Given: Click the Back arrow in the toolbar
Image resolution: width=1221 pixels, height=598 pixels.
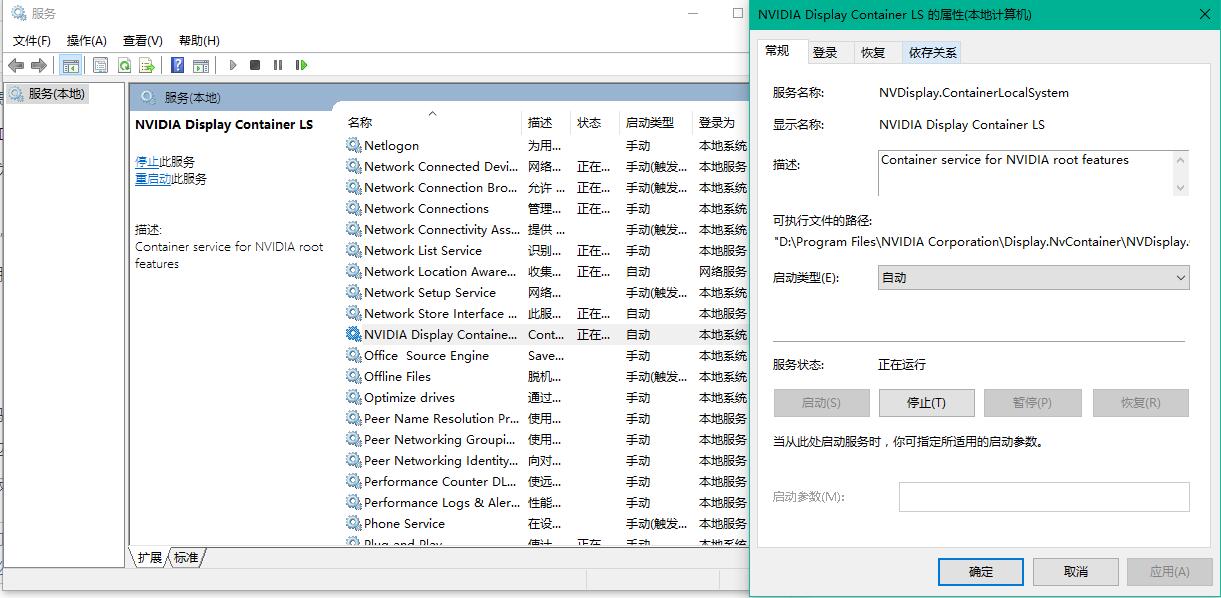Looking at the screenshot, I should tap(16, 65).
